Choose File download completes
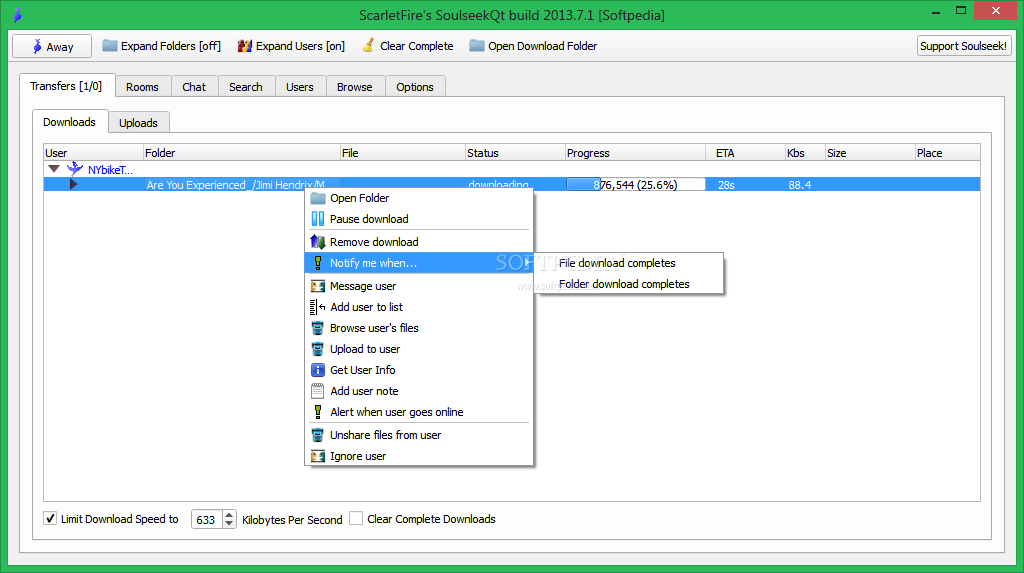The width and height of the screenshot is (1024, 573). click(629, 263)
